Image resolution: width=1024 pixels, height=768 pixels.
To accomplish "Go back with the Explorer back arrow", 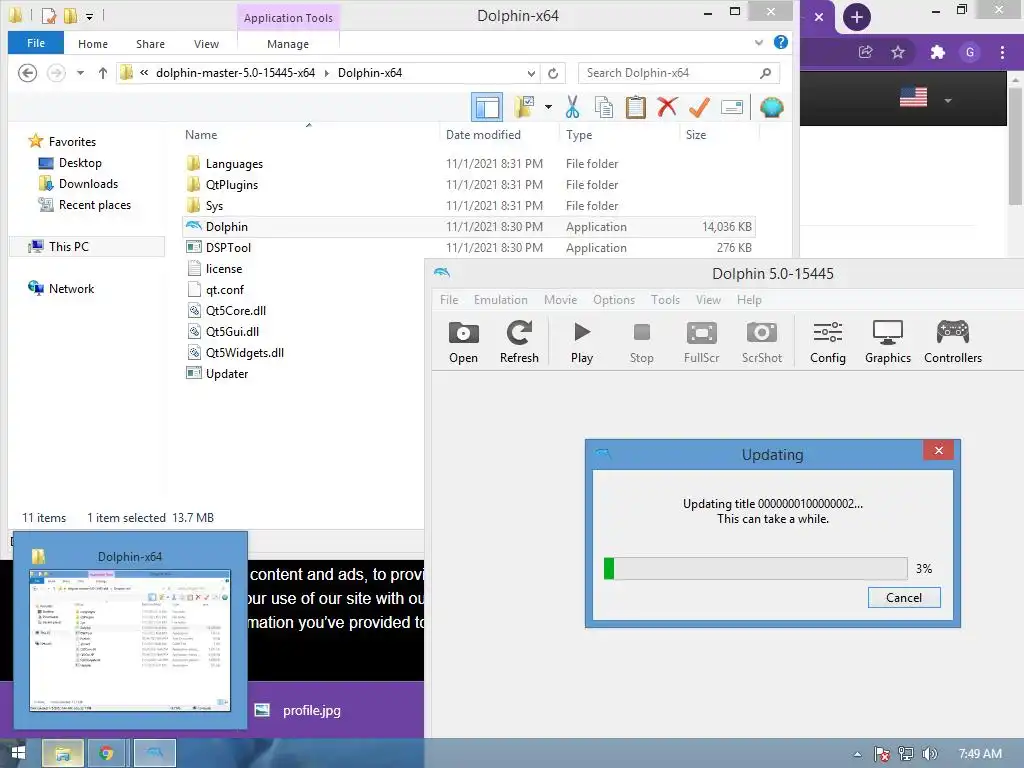I will coord(27,73).
